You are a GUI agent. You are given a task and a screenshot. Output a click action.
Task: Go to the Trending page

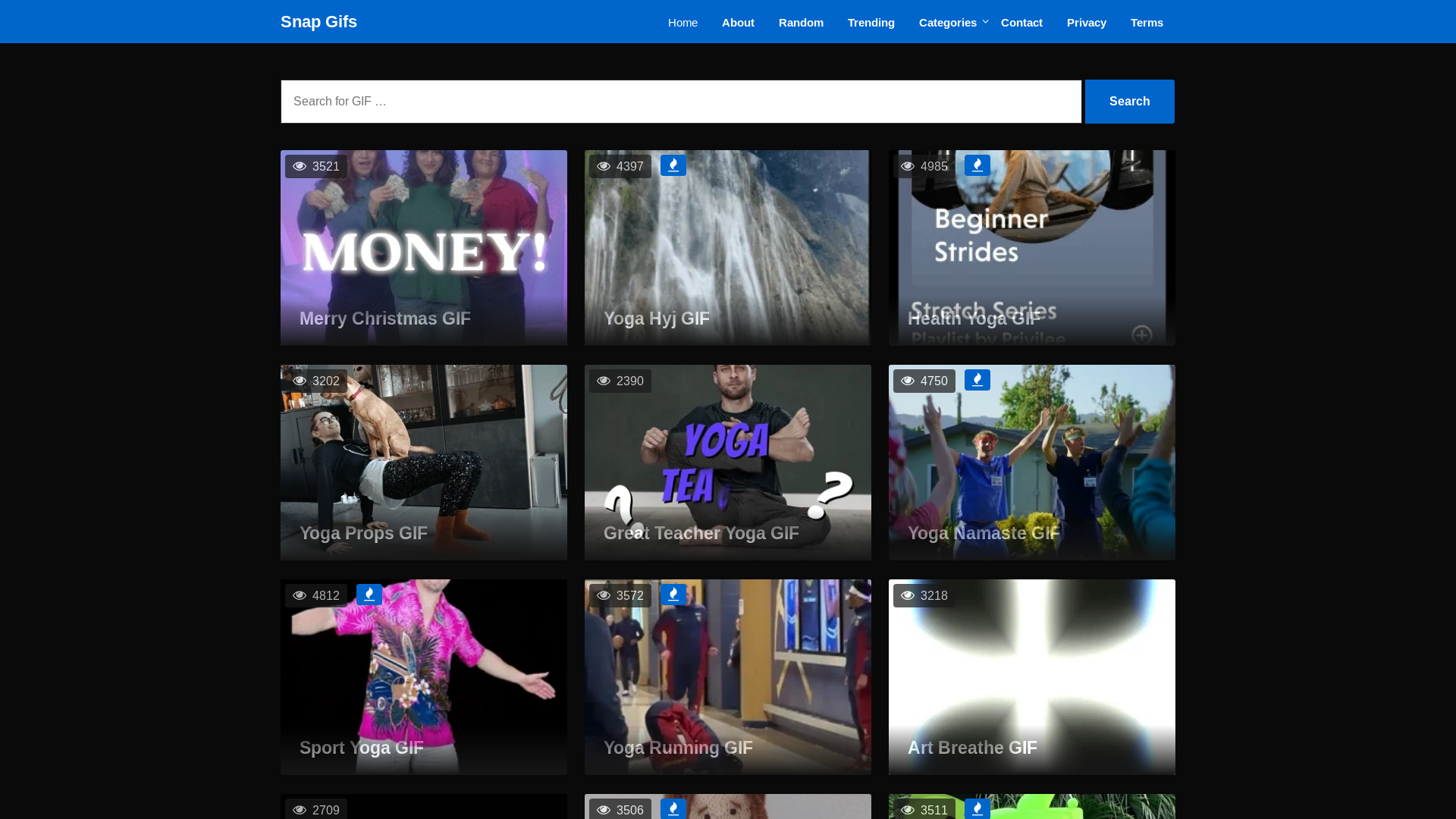click(x=871, y=23)
